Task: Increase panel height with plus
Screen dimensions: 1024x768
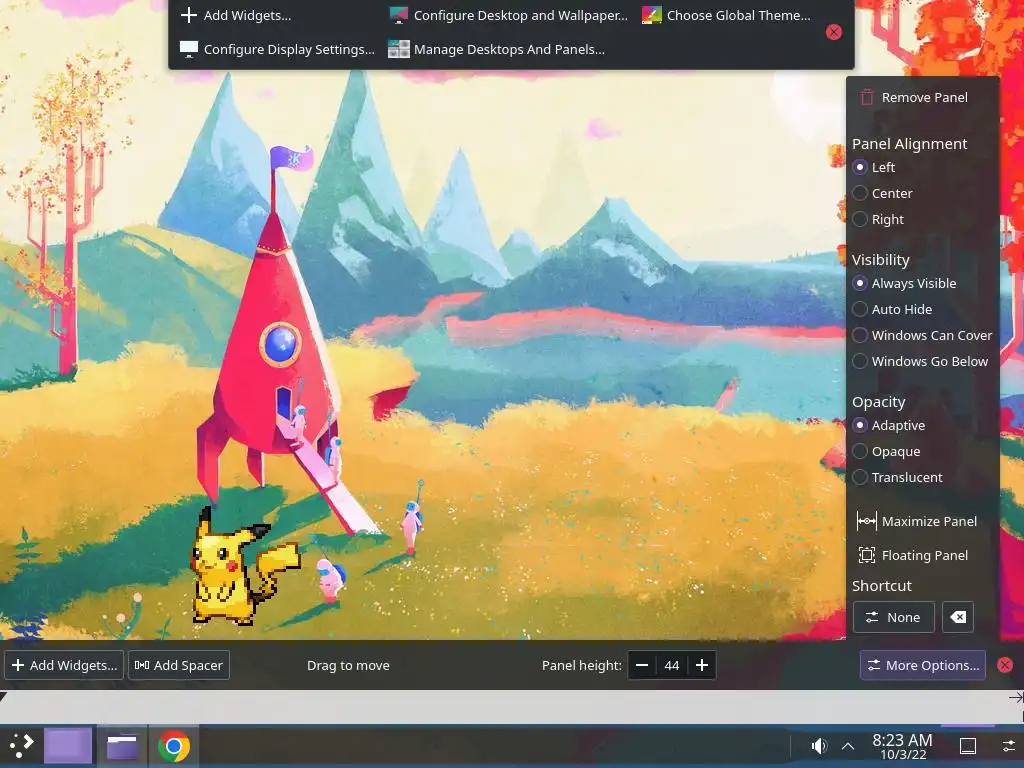Action: pyautogui.click(x=702, y=665)
